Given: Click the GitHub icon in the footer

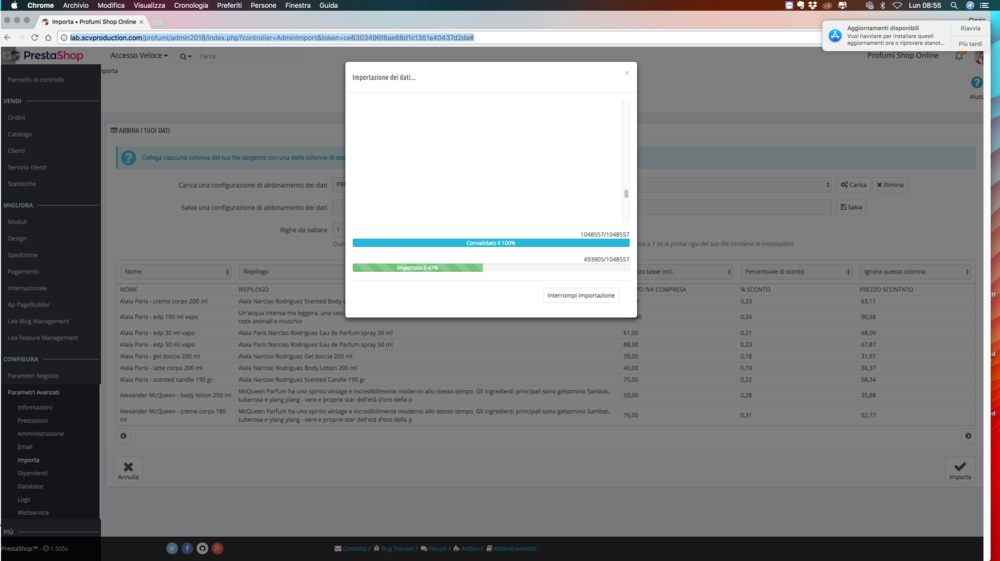Looking at the screenshot, I should click(x=202, y=548).
